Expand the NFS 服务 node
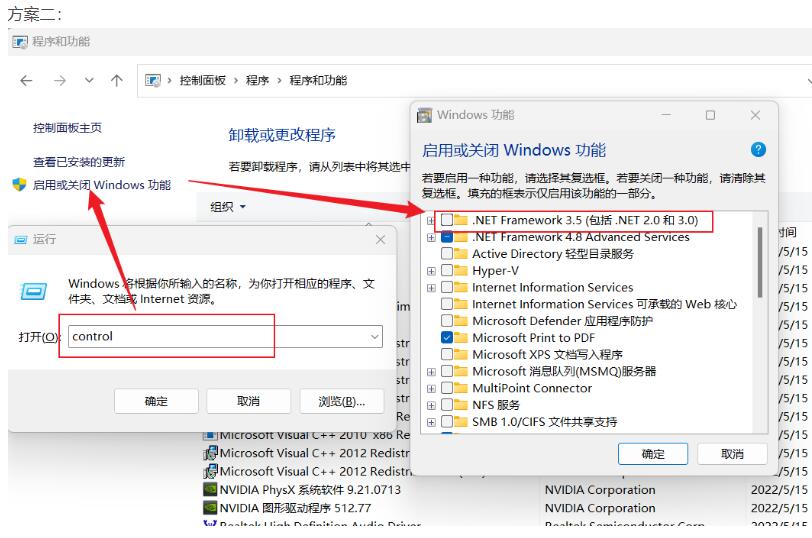This screenshot has width=812, height=538. coord(431,405)
